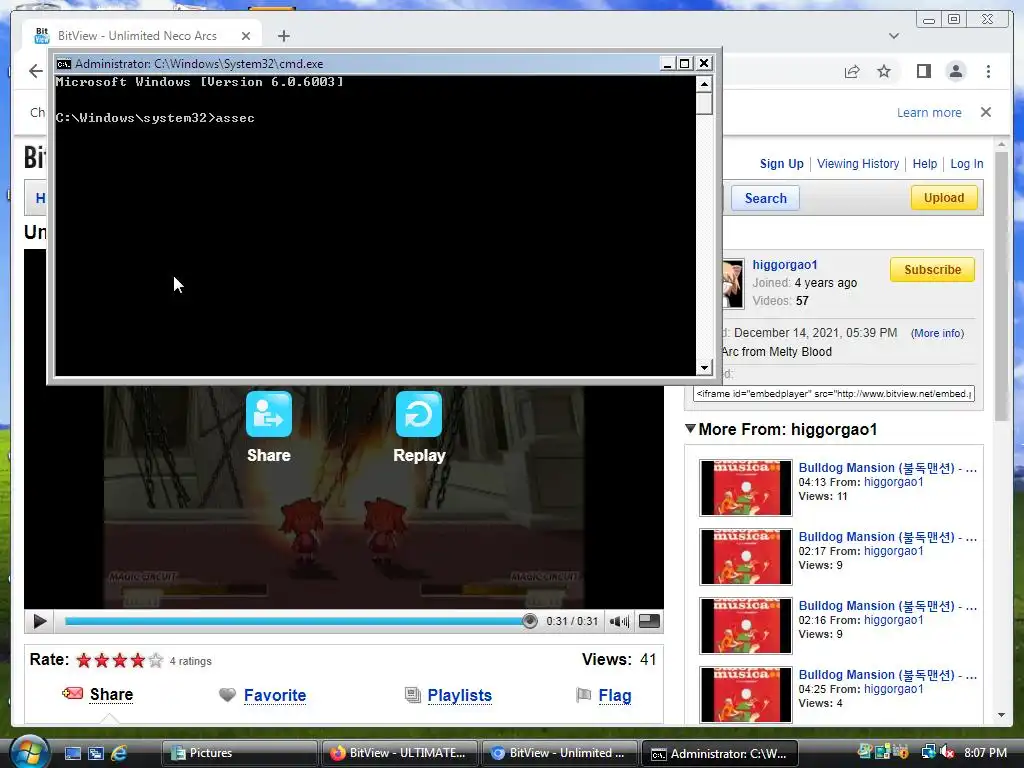Image resolution: width=1024 pixels, height=768 pixels.
Task: Click the Help link in header
Action: [924, 164]
